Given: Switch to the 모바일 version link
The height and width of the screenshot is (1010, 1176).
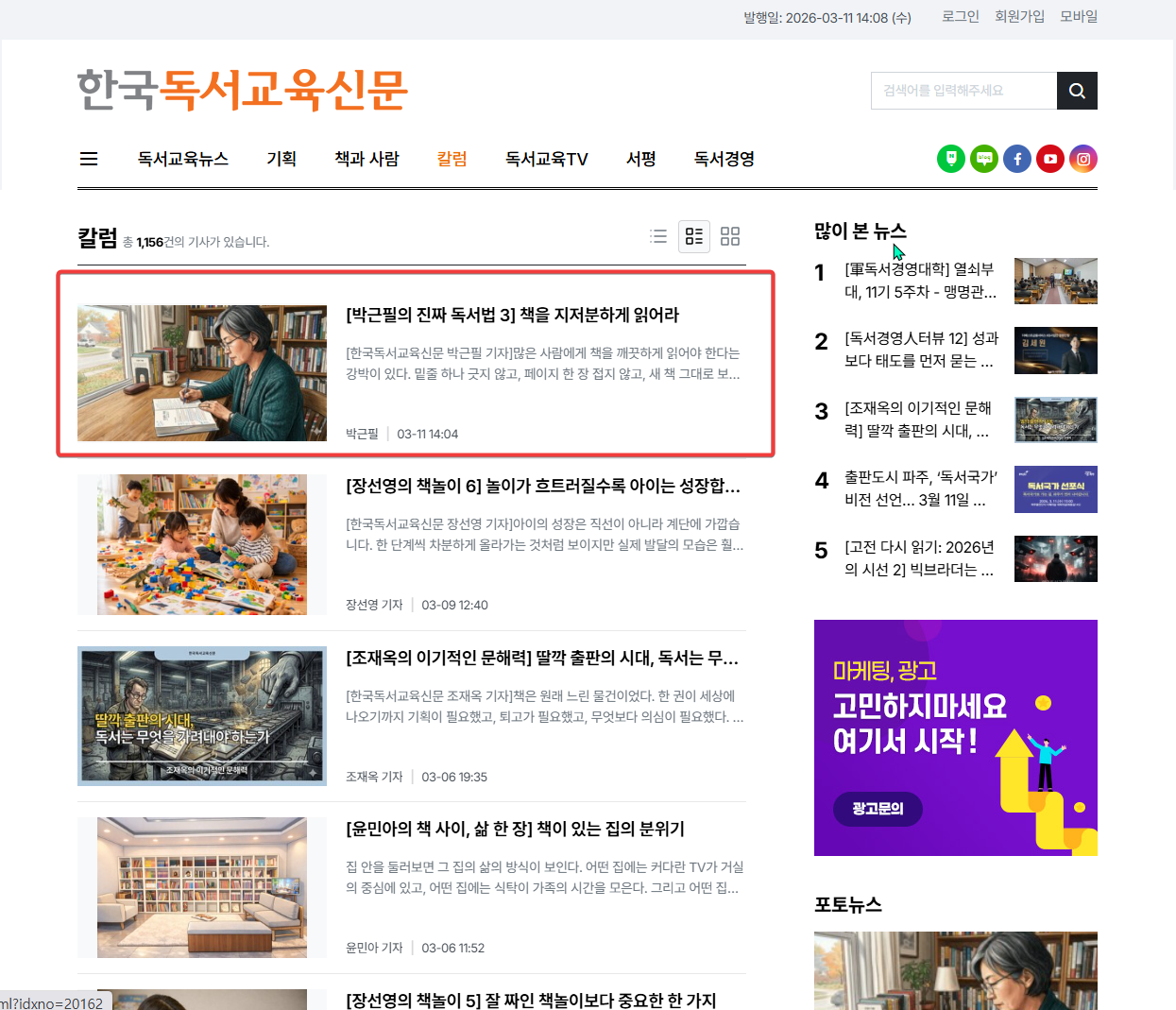Looking at the screenshot, I should (1079, 16).
